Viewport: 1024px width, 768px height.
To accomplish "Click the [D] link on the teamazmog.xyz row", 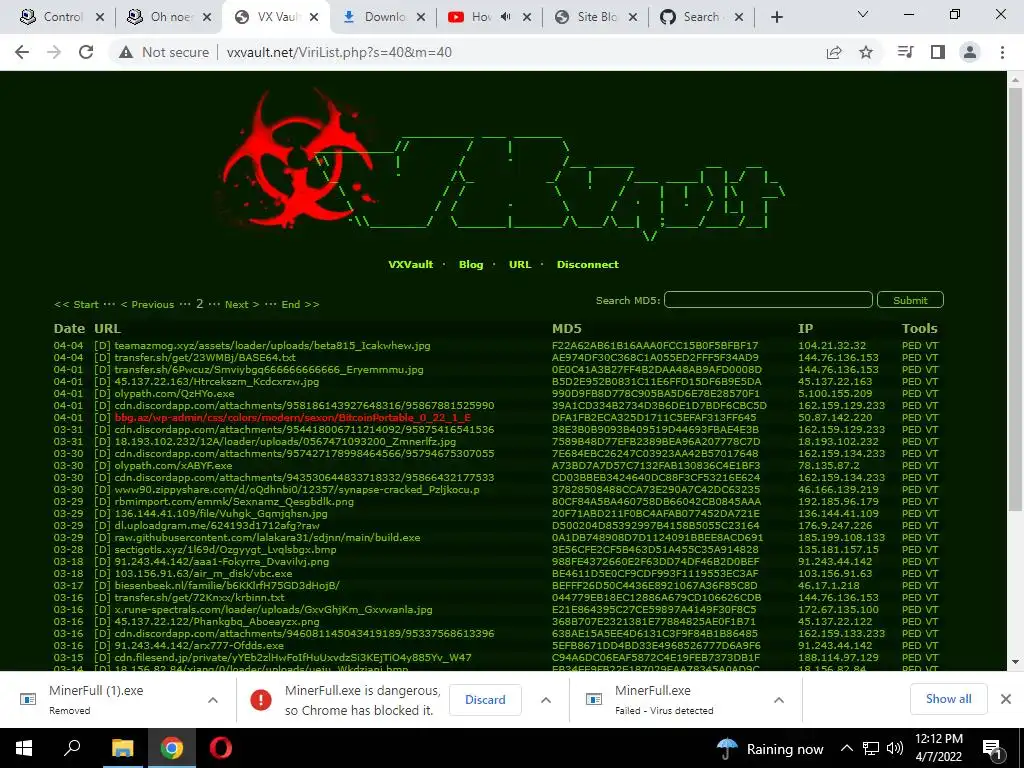I will coord(102,345).
